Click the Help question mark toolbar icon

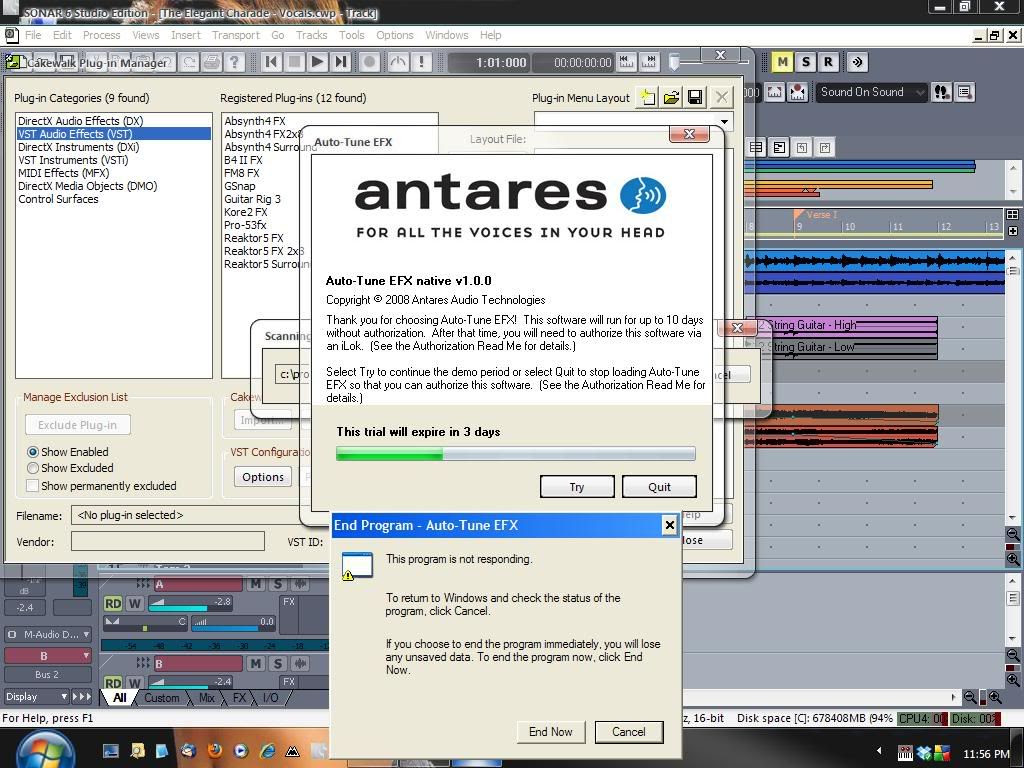[x=234, y=62]
